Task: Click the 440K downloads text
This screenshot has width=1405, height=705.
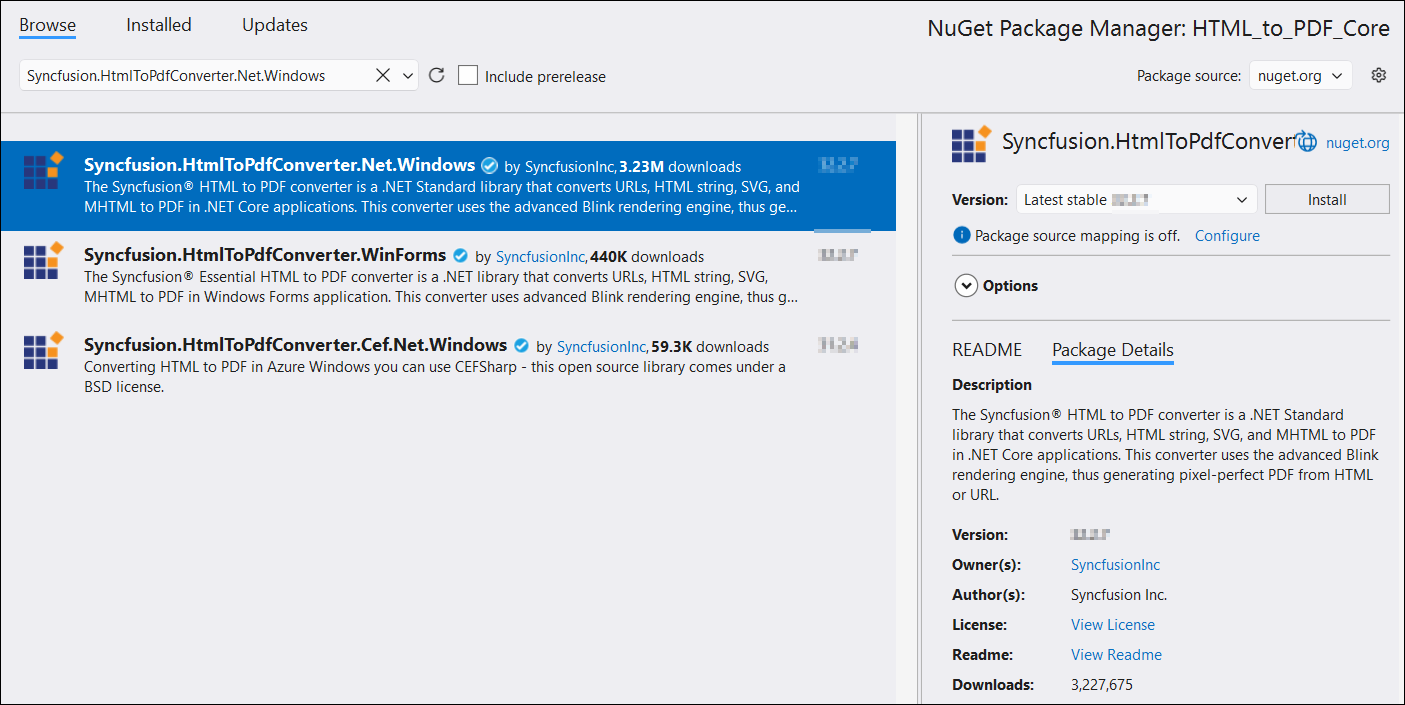Action: click(x=647, y=257)
